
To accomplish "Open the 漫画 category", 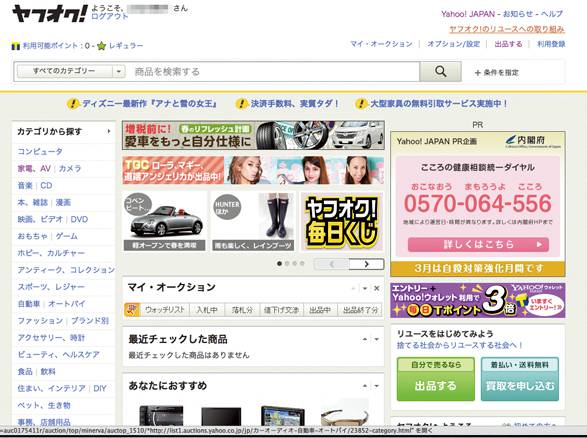I will click(63, 203).
